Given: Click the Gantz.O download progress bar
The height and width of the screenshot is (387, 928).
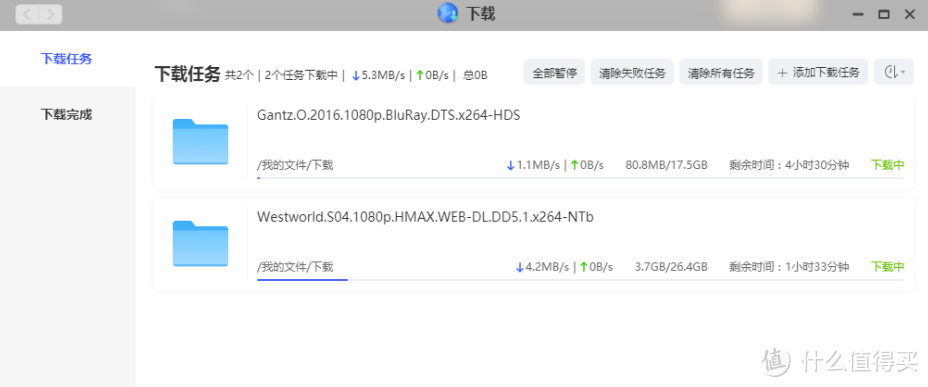Looking at the screenshot, I should (581, 178).
